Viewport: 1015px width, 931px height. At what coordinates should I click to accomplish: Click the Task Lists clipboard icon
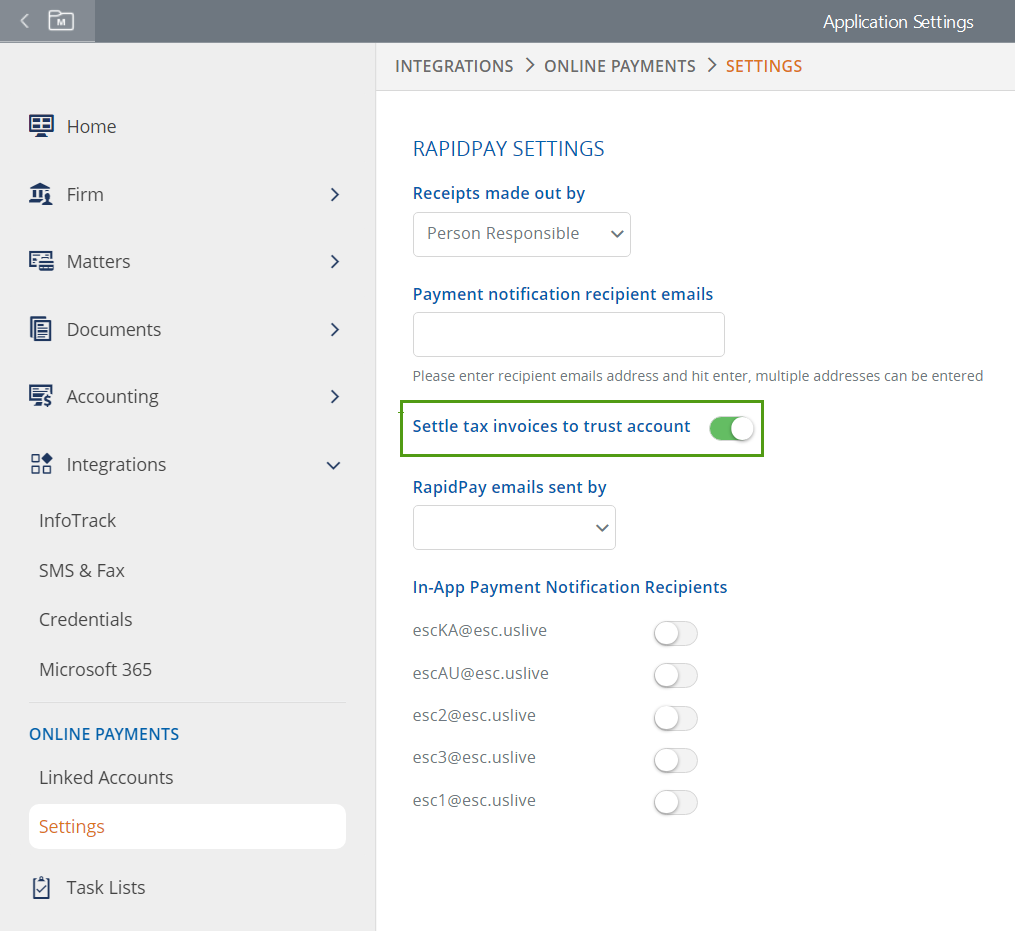41,887
